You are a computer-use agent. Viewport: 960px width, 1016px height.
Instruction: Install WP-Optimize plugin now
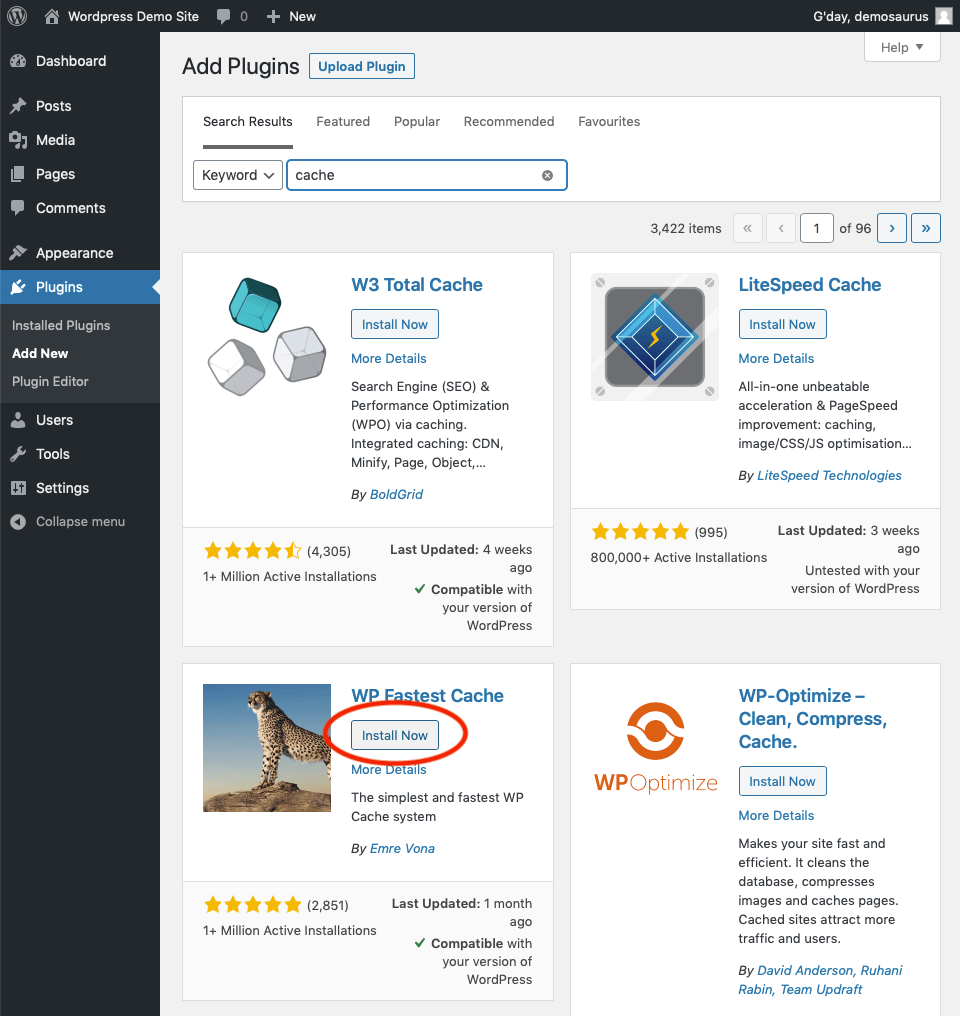tap(782, 781)
